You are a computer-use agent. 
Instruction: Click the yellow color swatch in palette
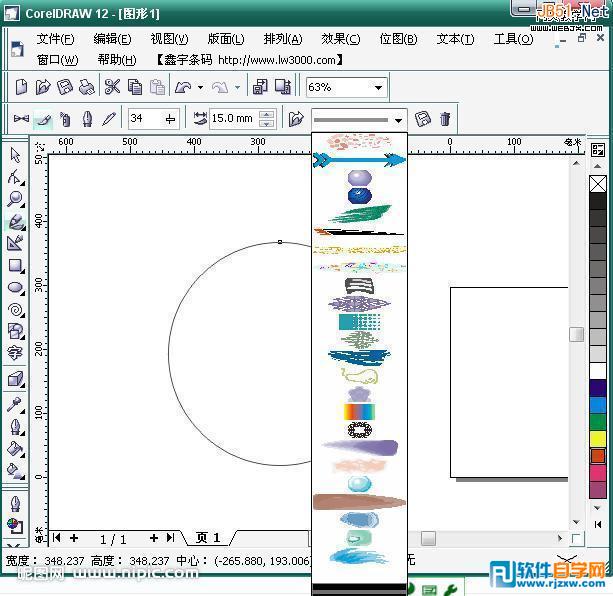597,439
